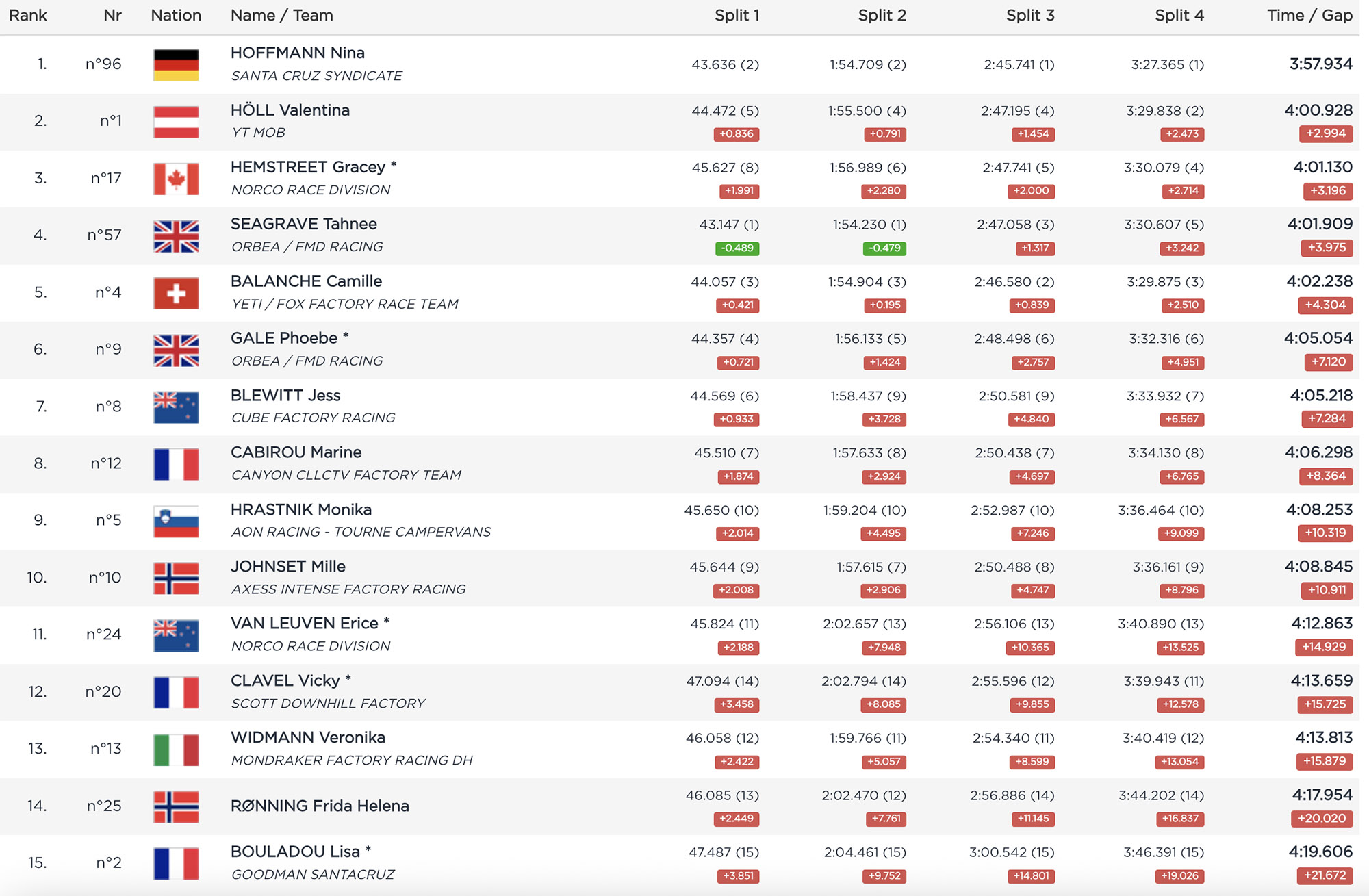This screenshot has width=1369, height=896.
Task: Click team AXESS INTENSE FACTORY RACING
Action: [348, 589]
